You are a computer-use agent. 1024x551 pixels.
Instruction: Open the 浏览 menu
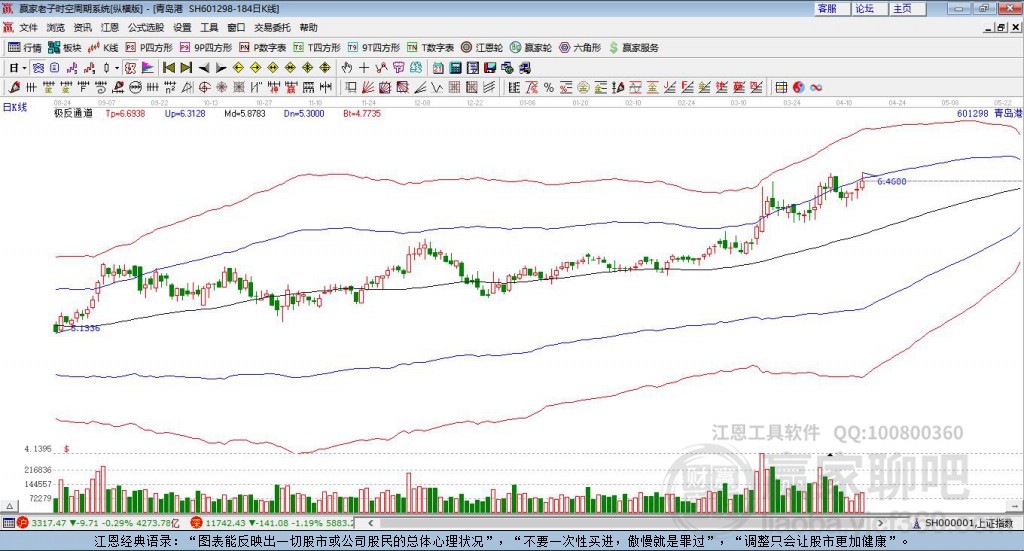pos(56,27)
